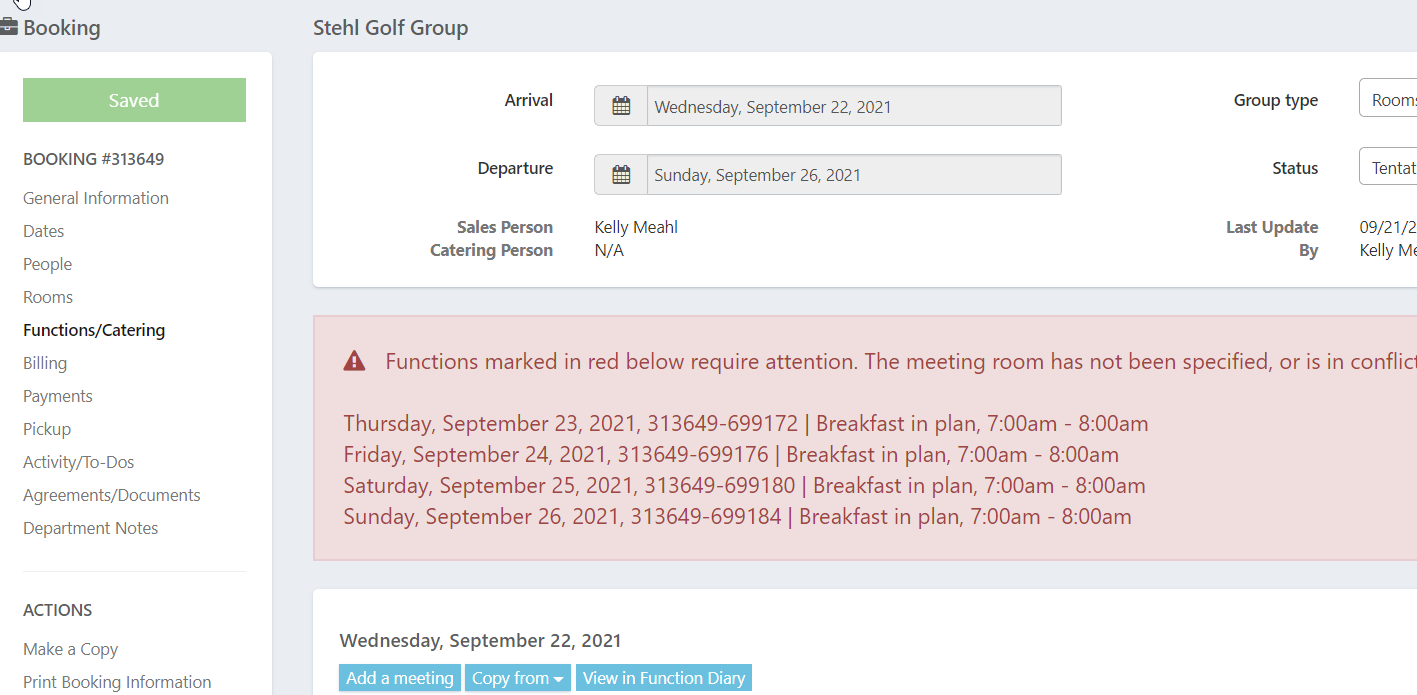
Task: Click the red warning triangle icon
Action: 354,361
